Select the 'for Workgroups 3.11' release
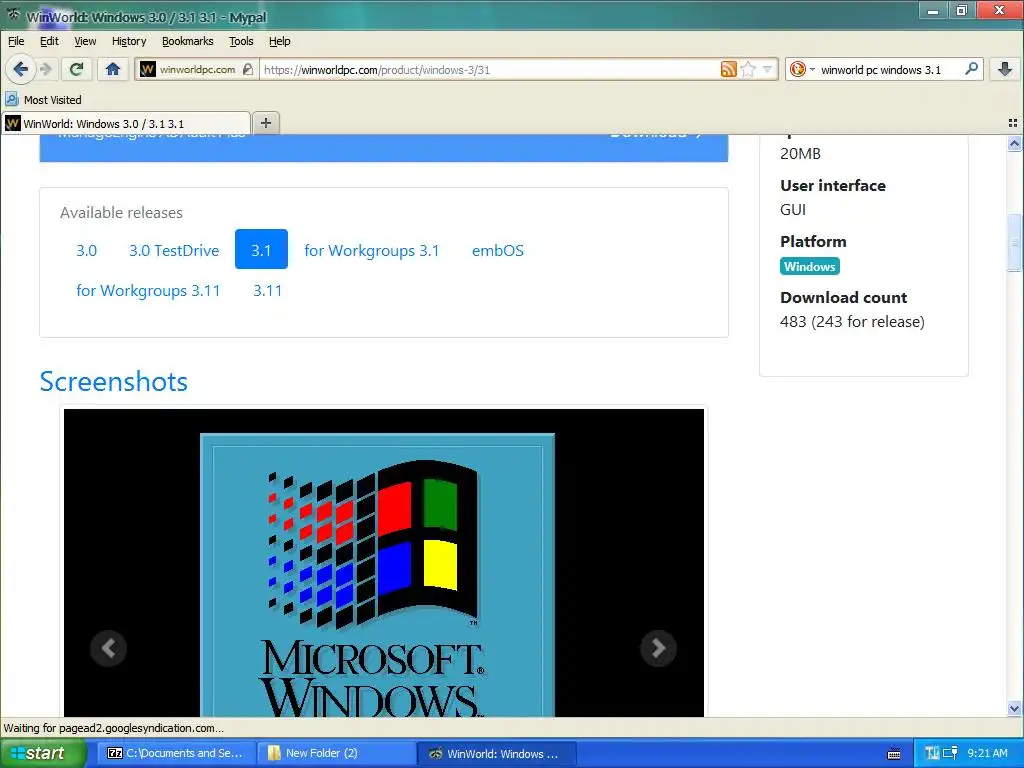The height and width of the screenshot is (768, 1024). 148,290
